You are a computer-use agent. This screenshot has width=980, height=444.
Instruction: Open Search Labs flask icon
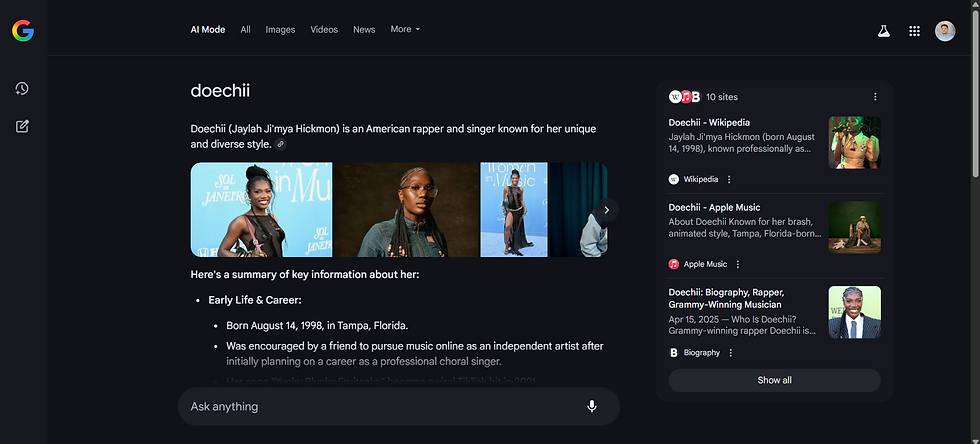click(x=883, y=31)
